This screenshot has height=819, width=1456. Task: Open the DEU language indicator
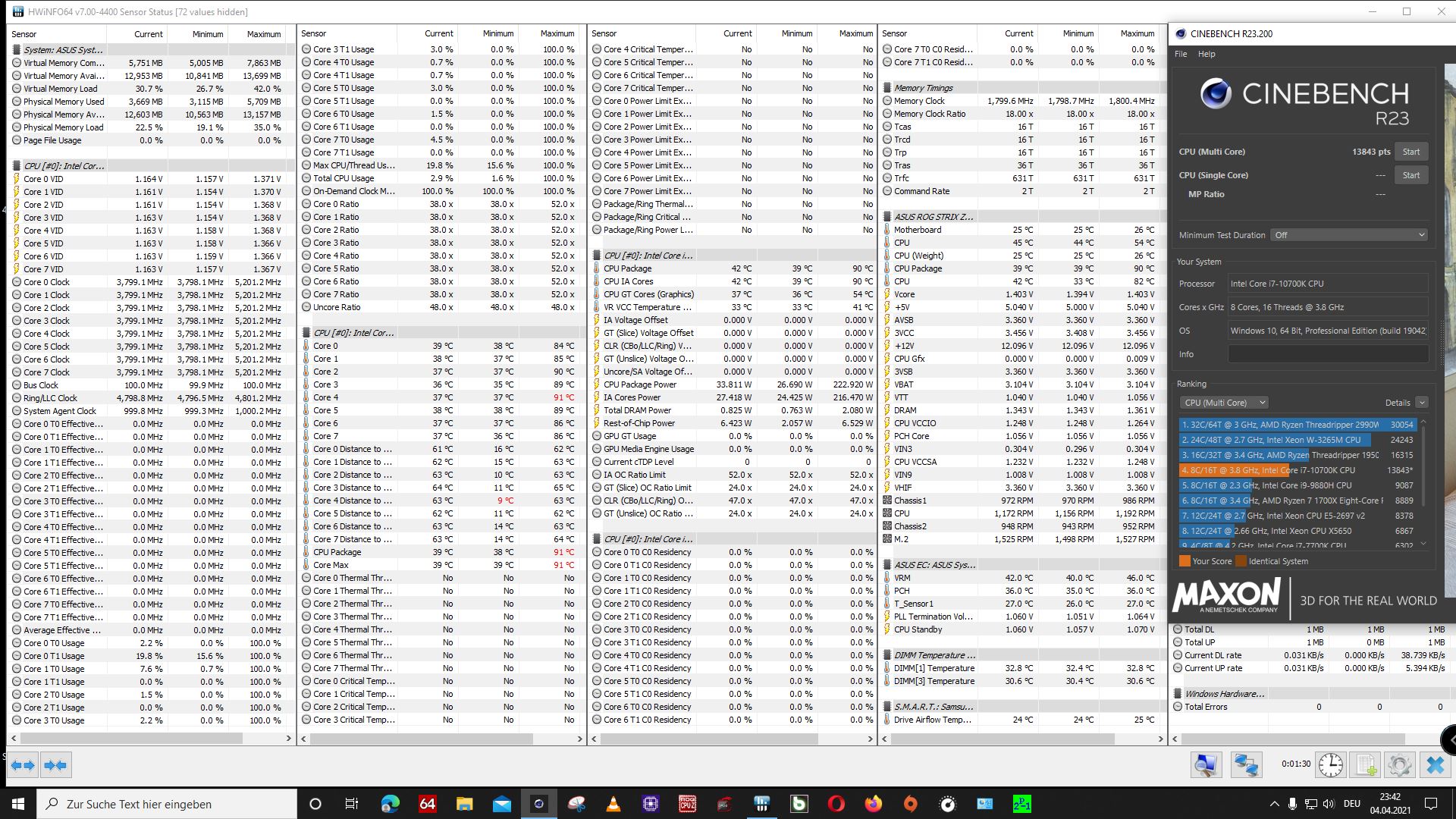pyautogui.click(x=1351, y=804)
